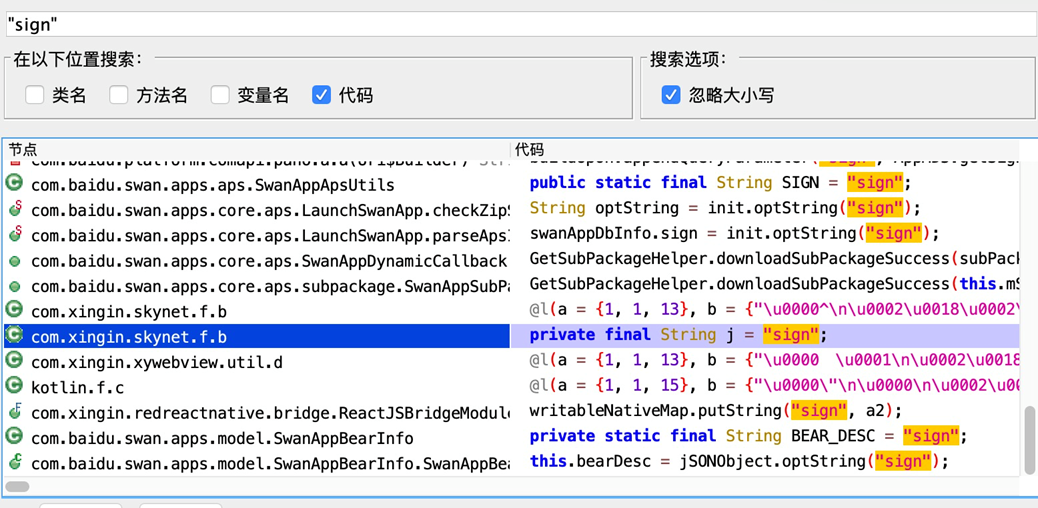
Task: Select the BEAR_DESC code result line
Action: click(748, 437)
